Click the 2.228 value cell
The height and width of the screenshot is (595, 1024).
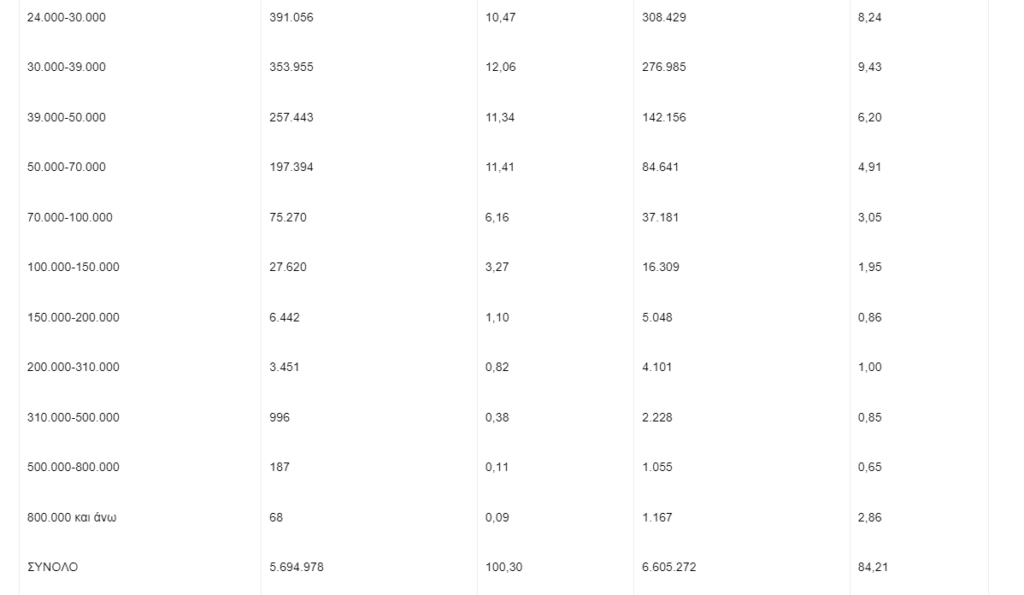point(657,417)
